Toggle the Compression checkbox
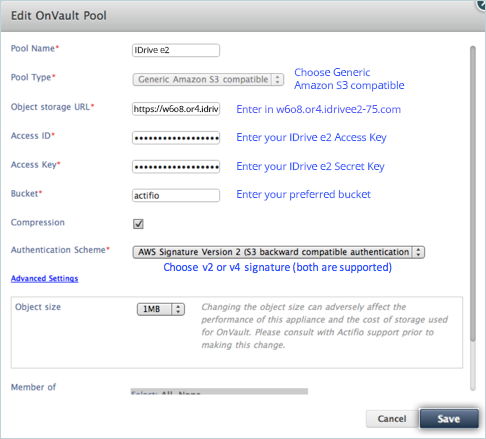Image resolution: width=486 pixels, height=439 pixels. click(138, 224)
